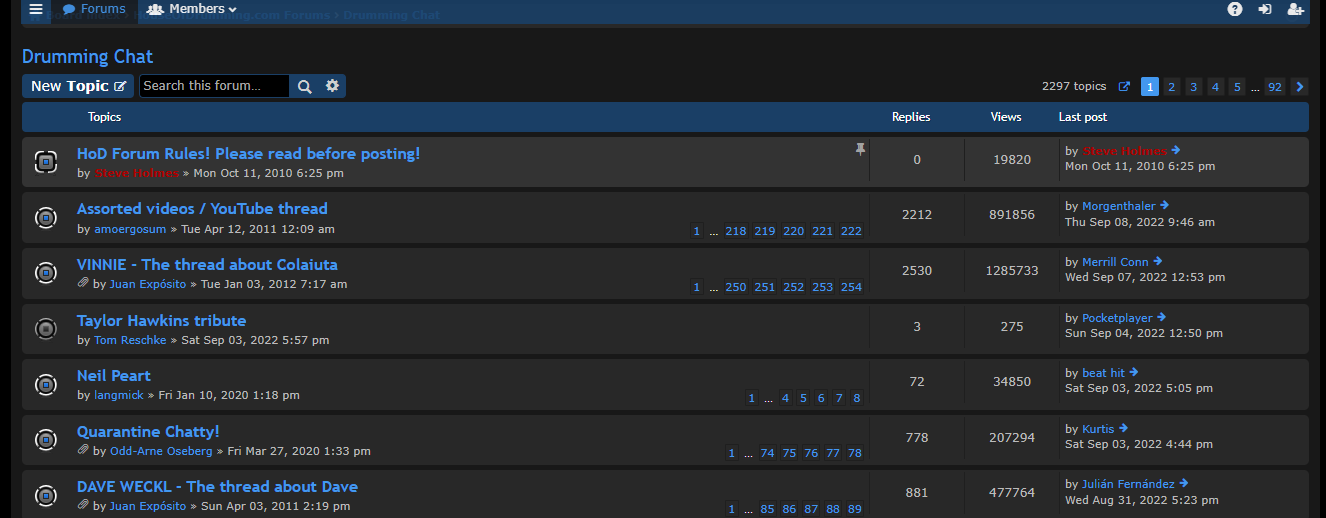View last poster Morgenthaler's profile
Image resolution: width=1326 pixels, height=518 pixels.
(1118, 206)
